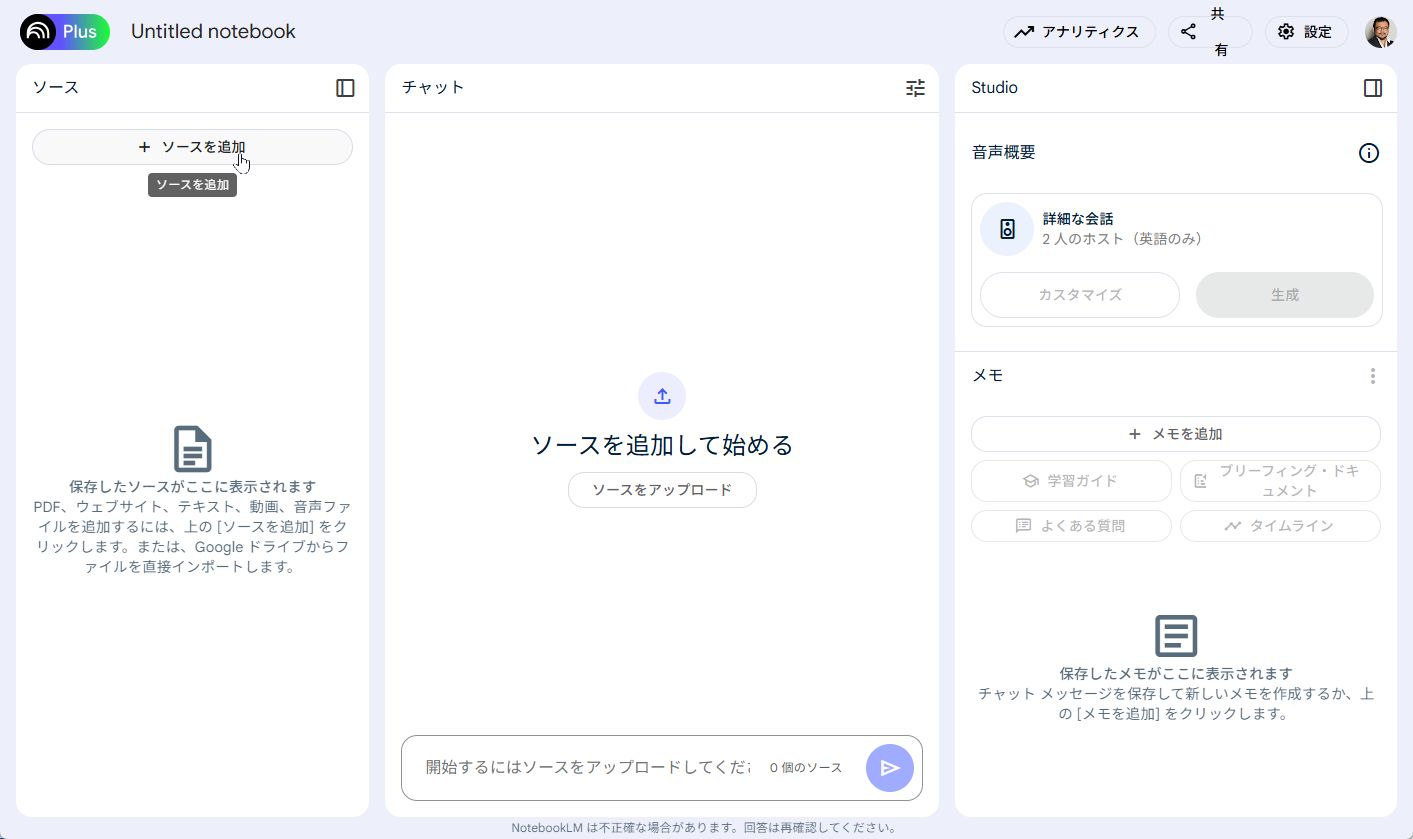Collapse the ソース panel
Image resolution: width=1413 pixels, height=839 pixels.
[344, 88]
